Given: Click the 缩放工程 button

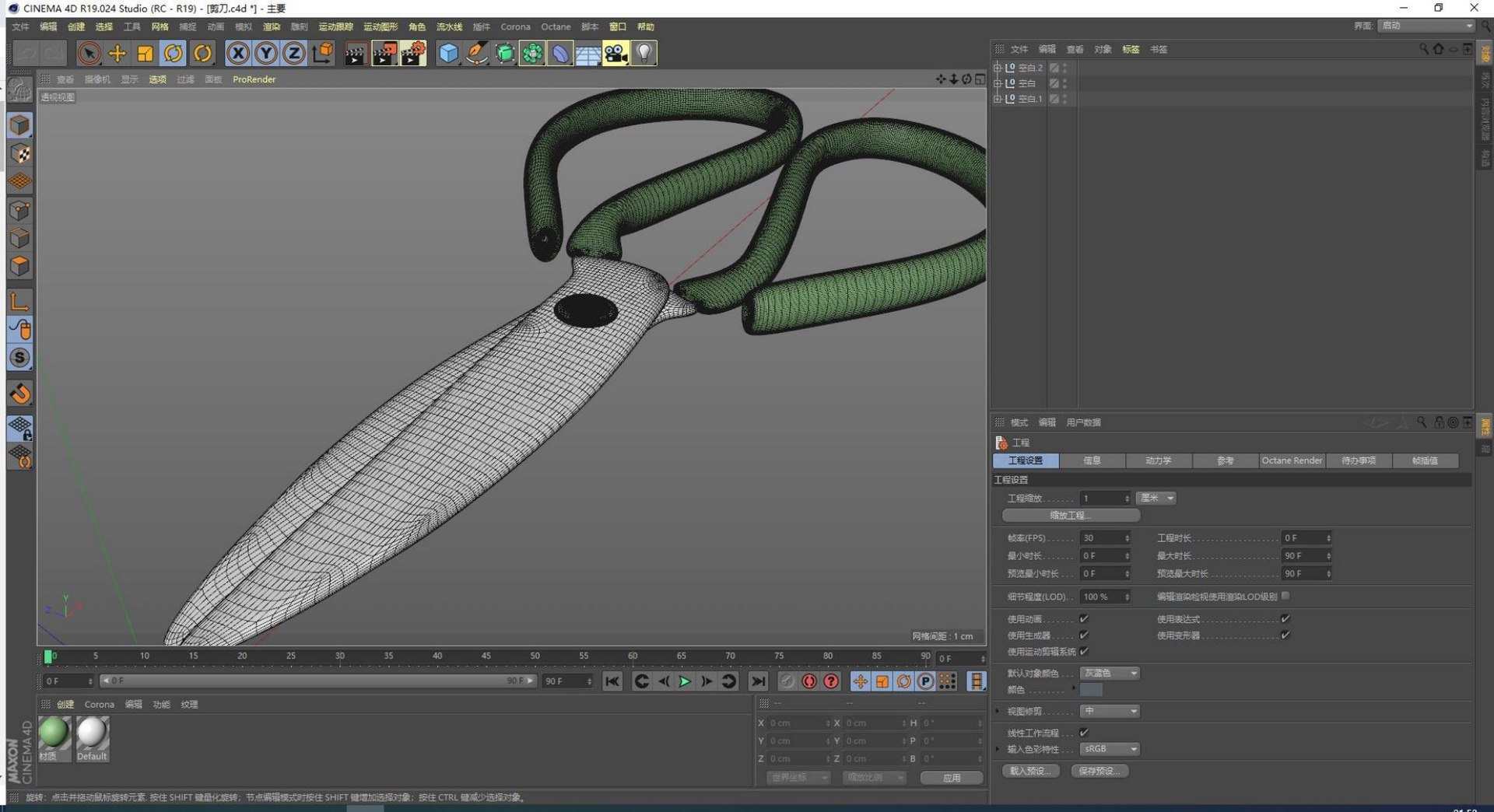Looking at the screenshot, I should tap(1071, 516).
